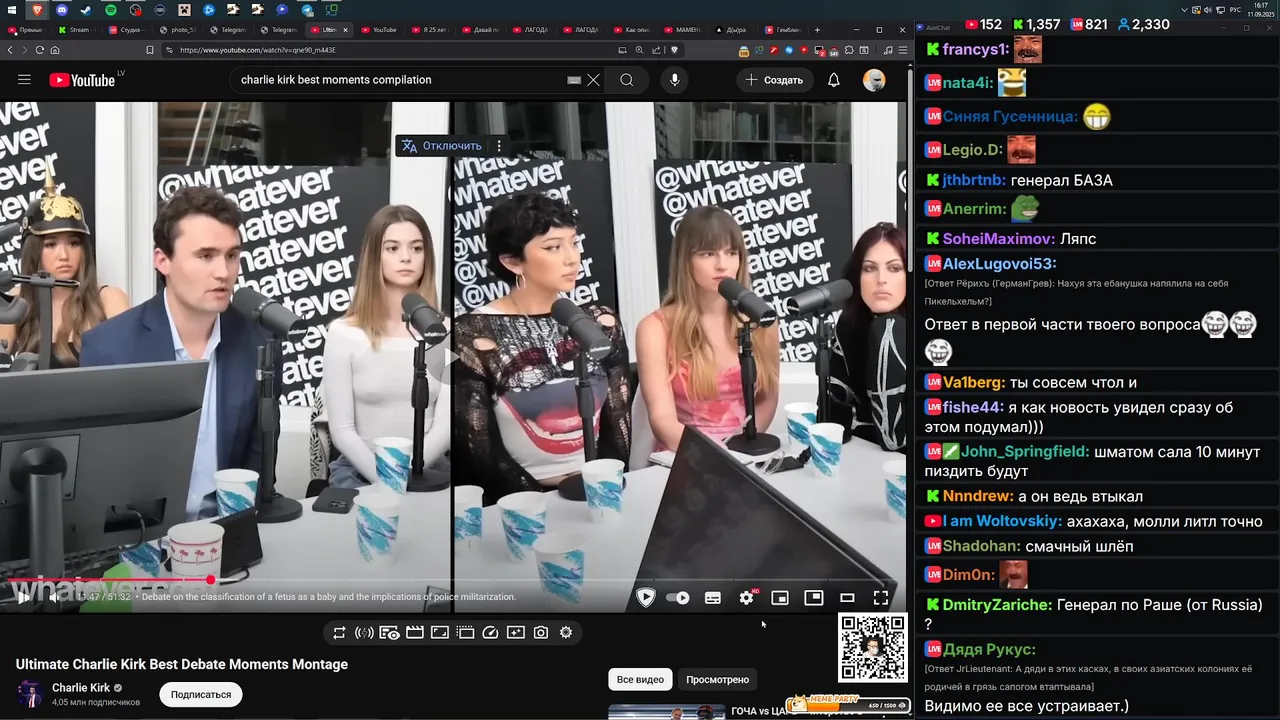
Task: Open player settings gear
Action: [747, 598]
